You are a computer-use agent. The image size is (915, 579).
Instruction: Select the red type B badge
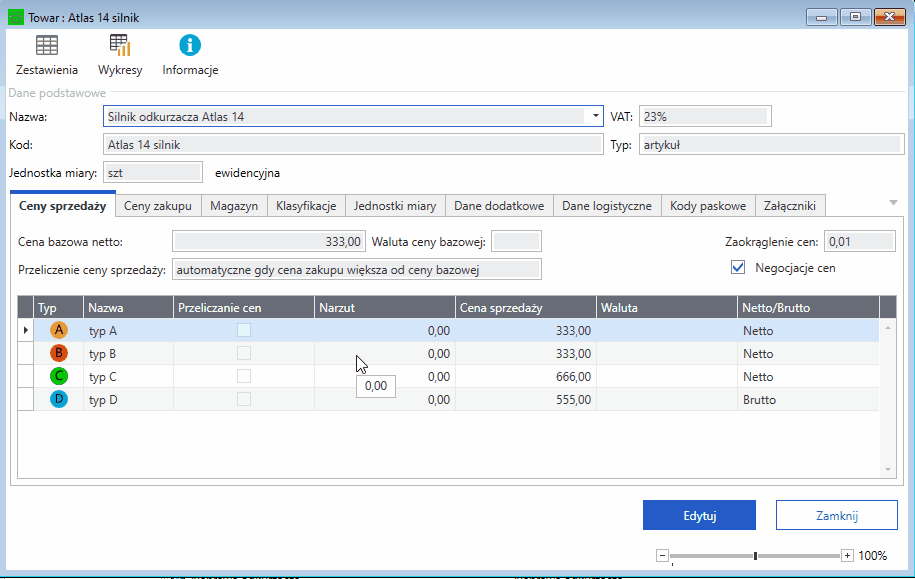point(59,353)
